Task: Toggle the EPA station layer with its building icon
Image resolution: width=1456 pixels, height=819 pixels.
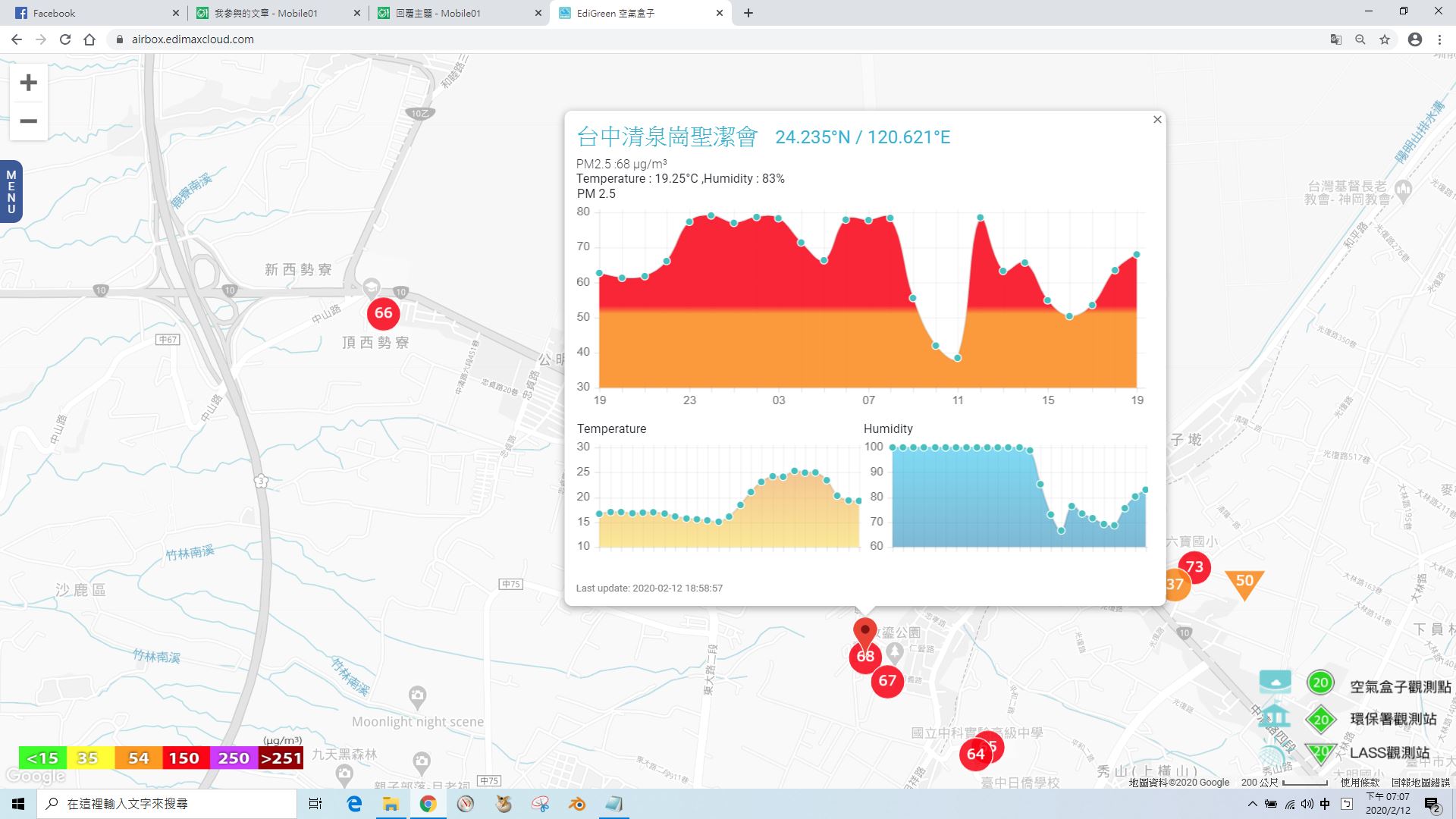Action: [x=1275, y=717]
